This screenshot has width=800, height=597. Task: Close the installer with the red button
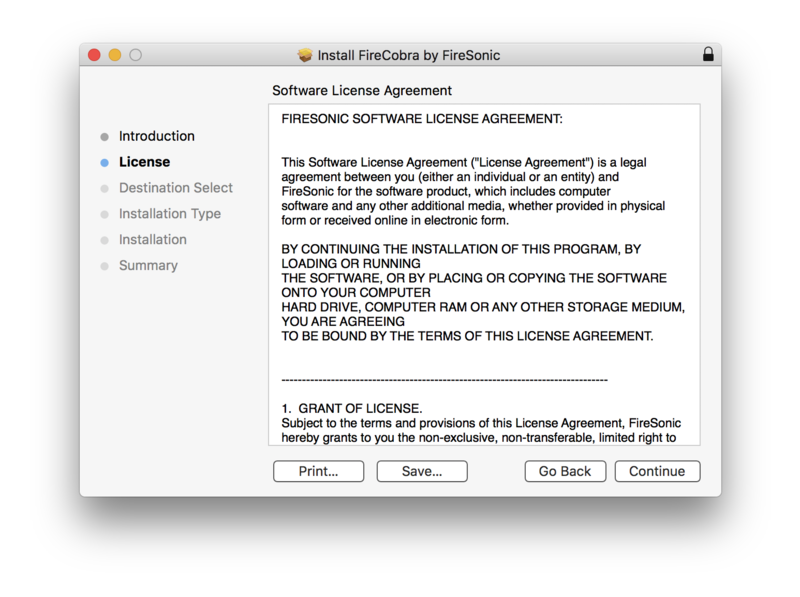coord(95,55)
